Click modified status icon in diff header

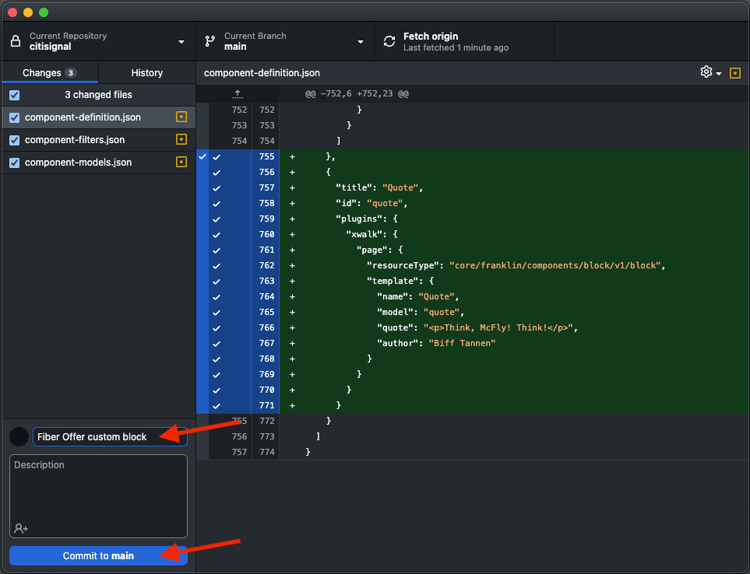(x=735, y=73)
